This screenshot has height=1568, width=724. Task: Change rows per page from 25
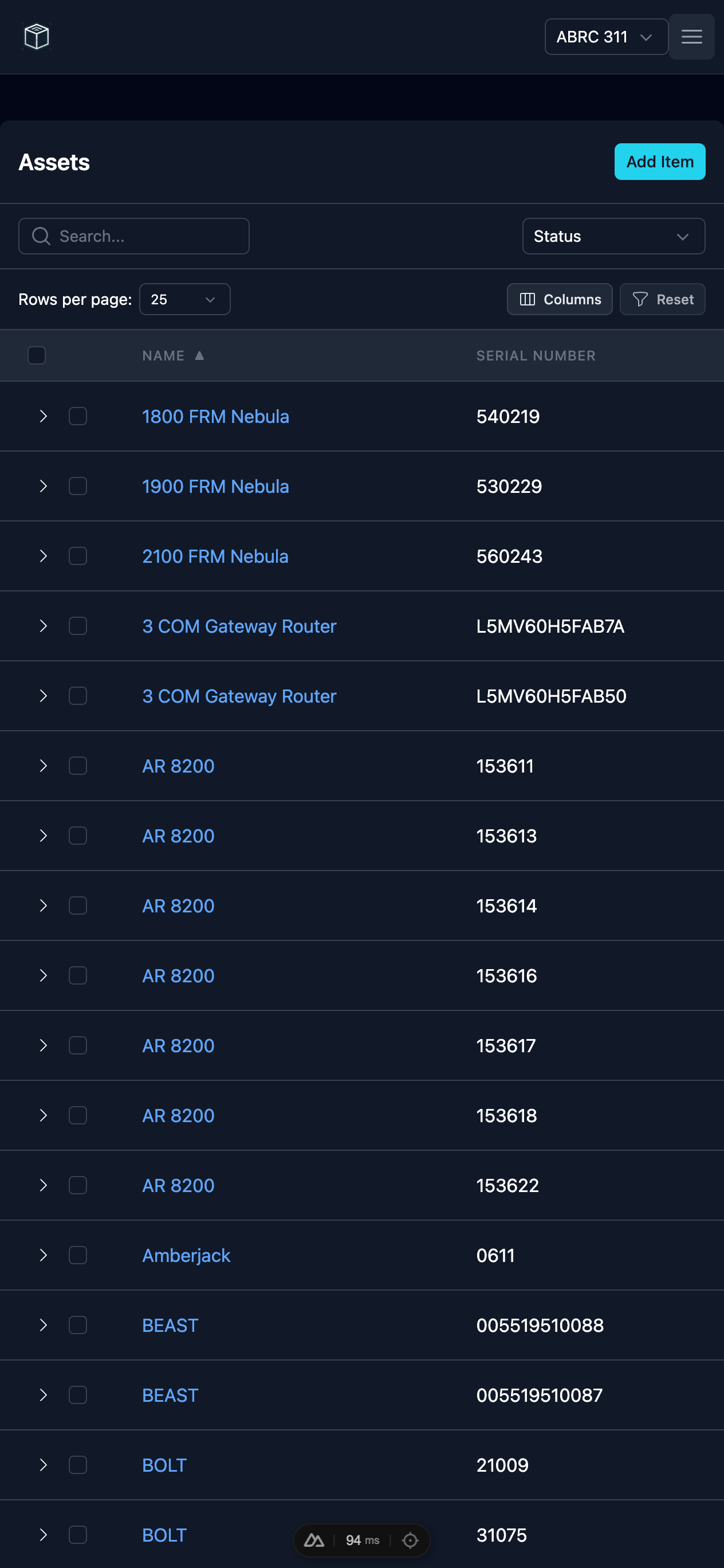pyautogui.click(x=184, y=300)
